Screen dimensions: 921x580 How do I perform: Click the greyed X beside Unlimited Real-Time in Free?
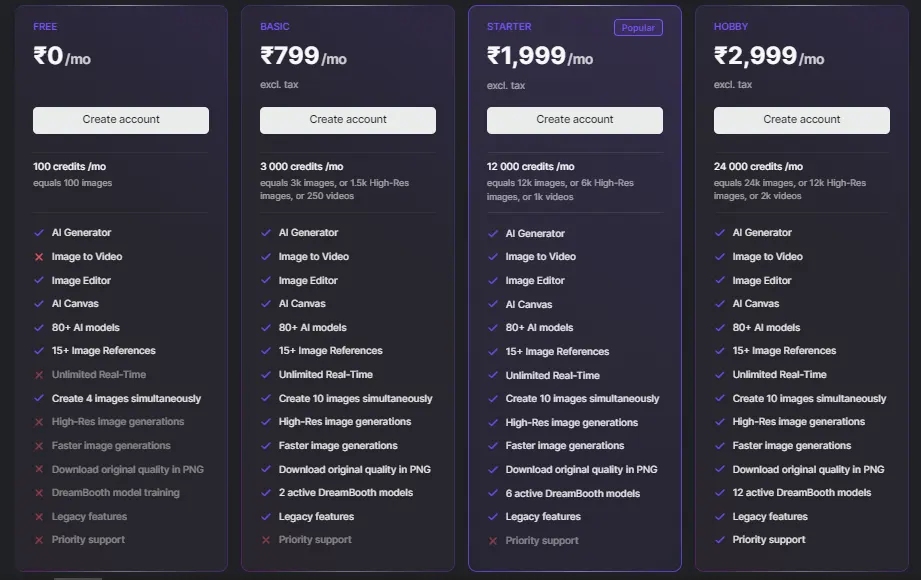[39, 374]
